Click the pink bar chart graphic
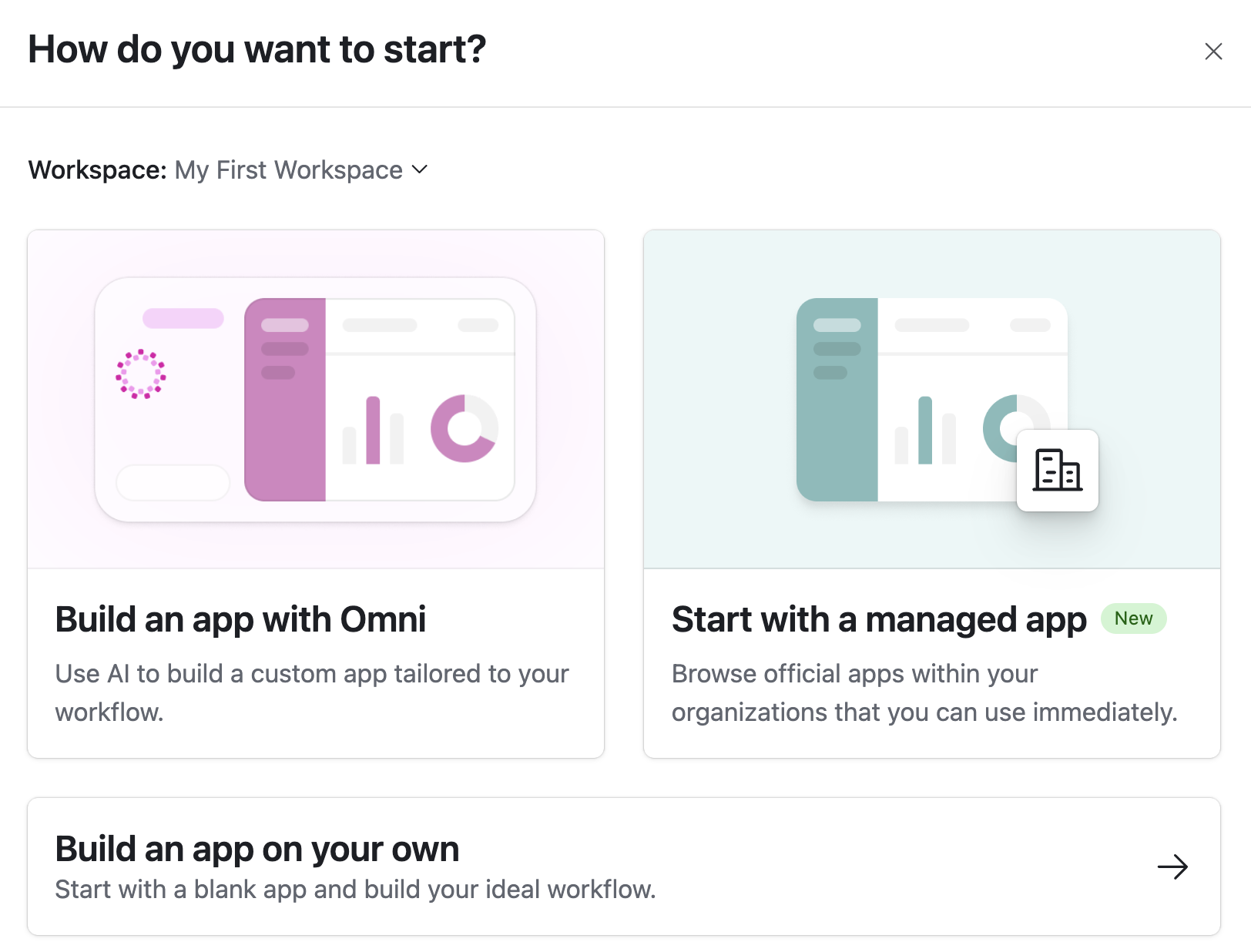The image size is (1251, 952). [373, 430]
